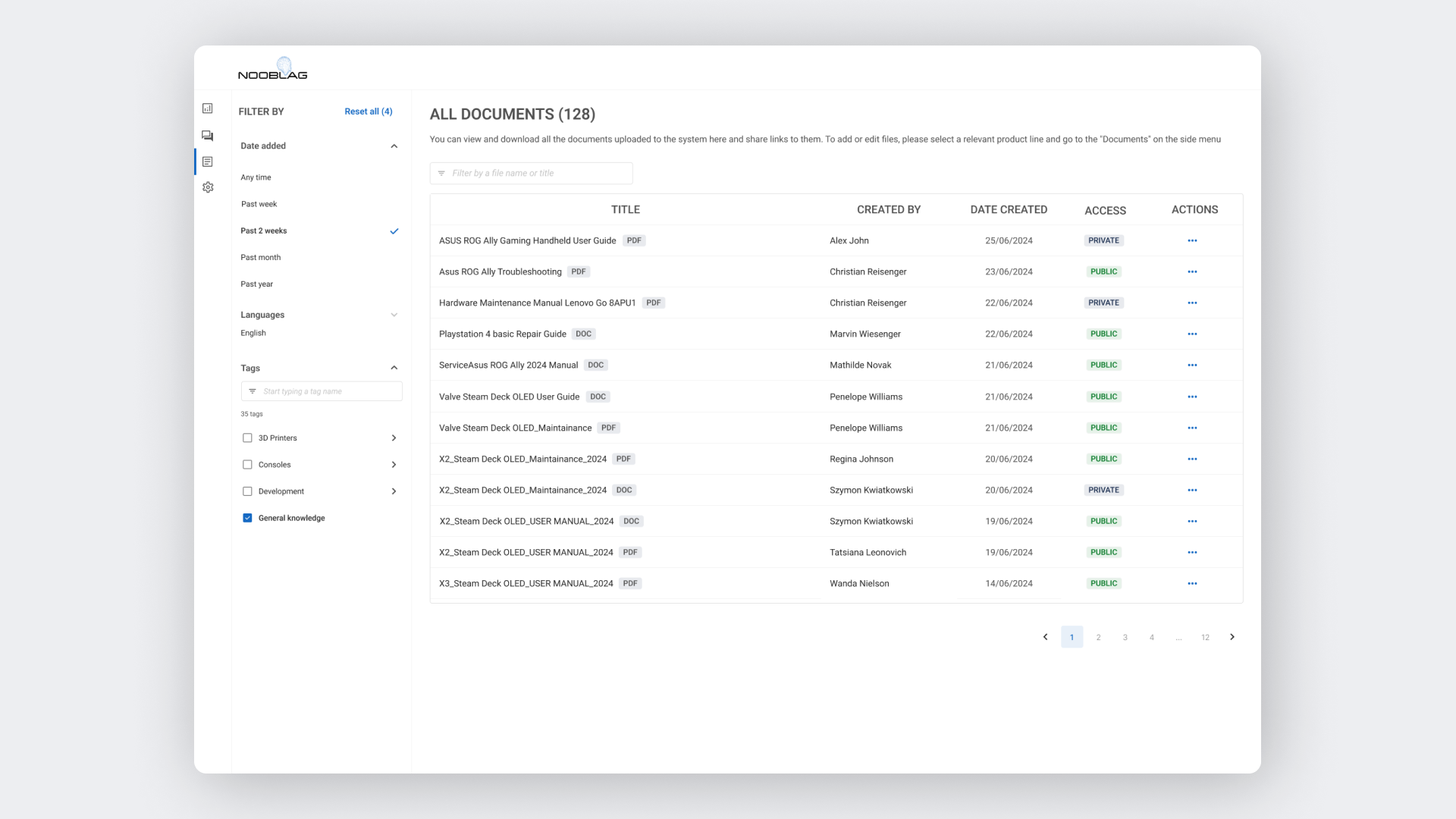The image size is (1456, 819).
Task: Select the Past month date filter
Action: [261, 257]
